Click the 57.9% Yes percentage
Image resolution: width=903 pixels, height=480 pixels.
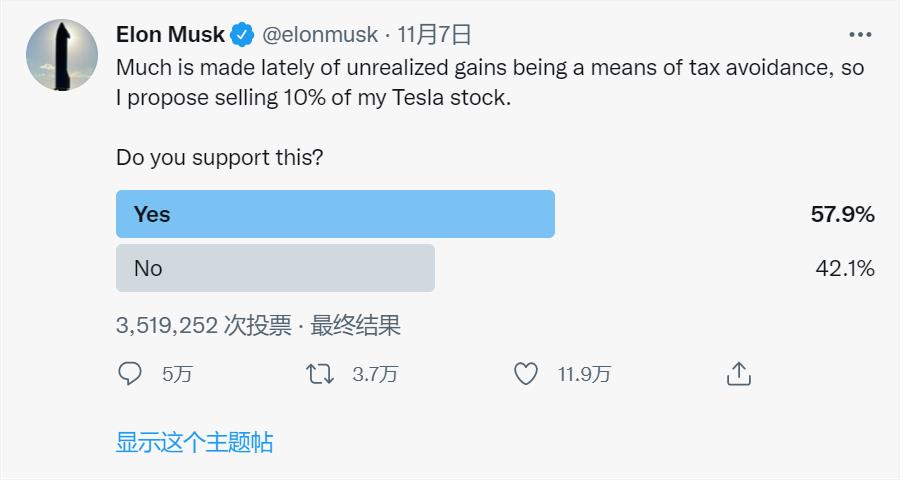(x=843, y=214)
